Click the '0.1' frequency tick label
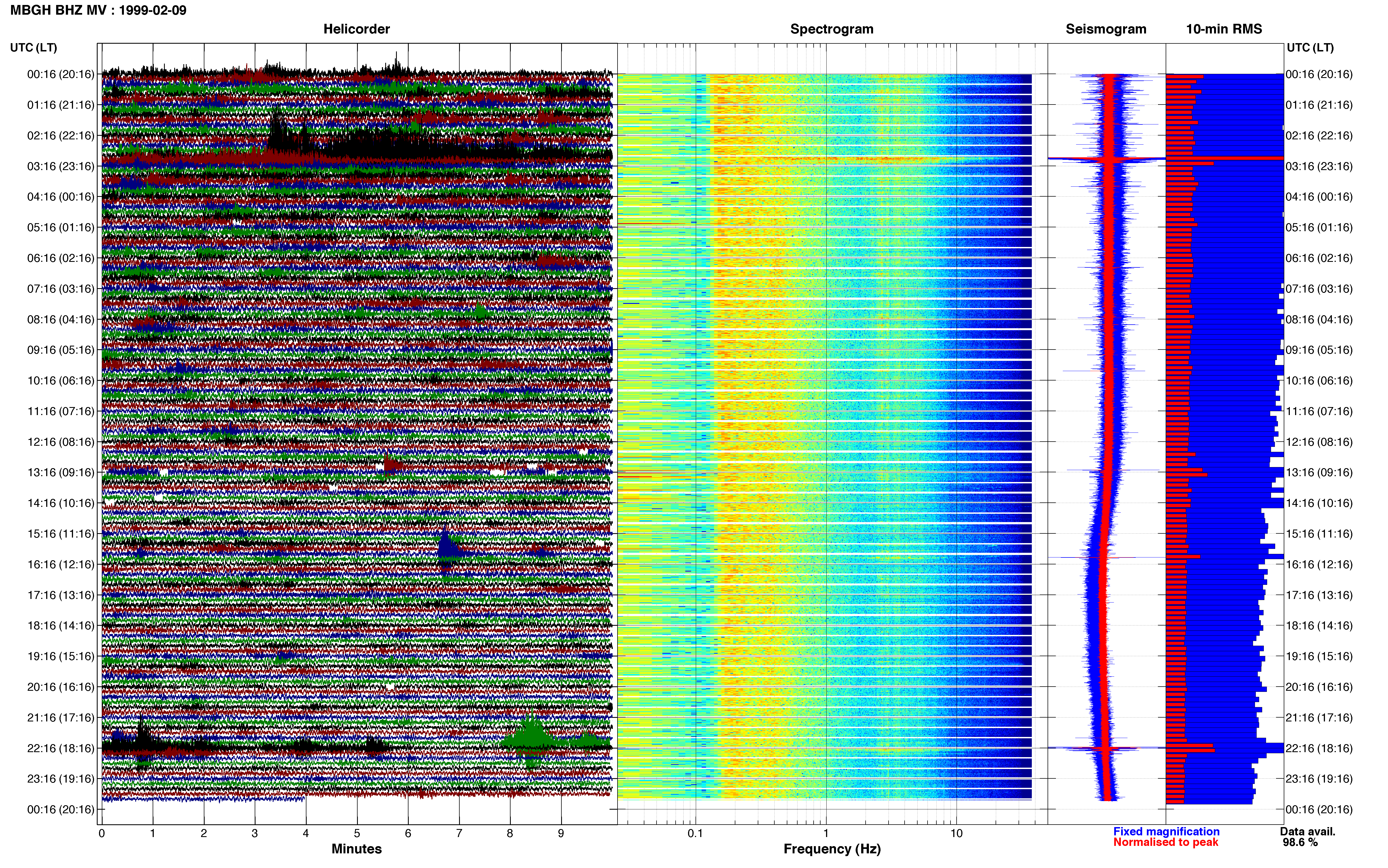Image resolution: width=1388 pixels, height=868 pixels. click(x=695, y=833)
